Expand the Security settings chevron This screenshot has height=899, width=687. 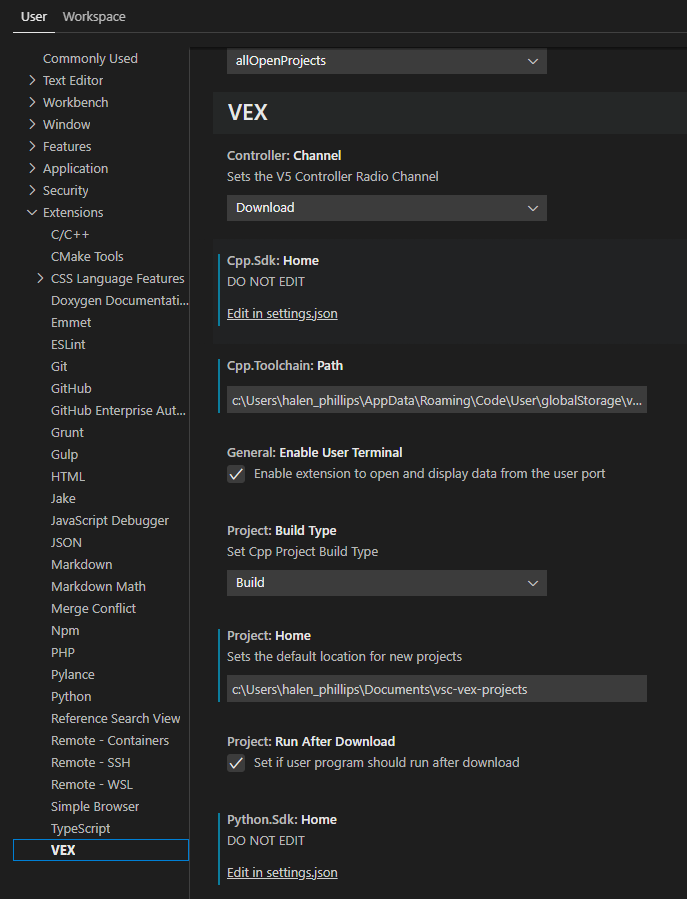click(x=32, y=191)
